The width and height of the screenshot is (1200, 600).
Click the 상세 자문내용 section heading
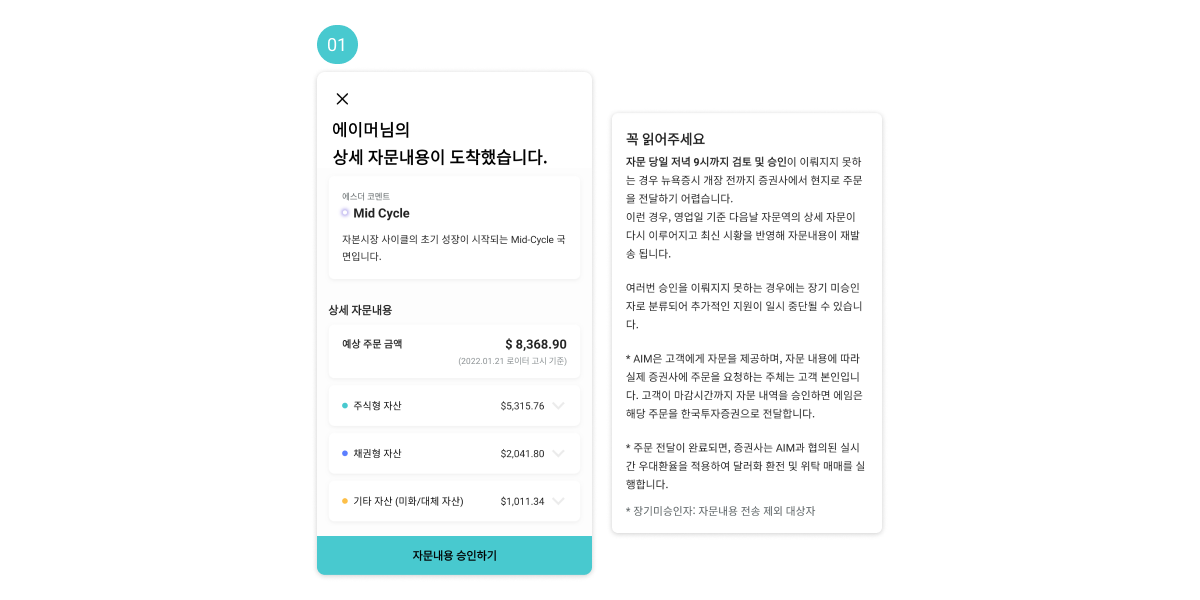360,310
